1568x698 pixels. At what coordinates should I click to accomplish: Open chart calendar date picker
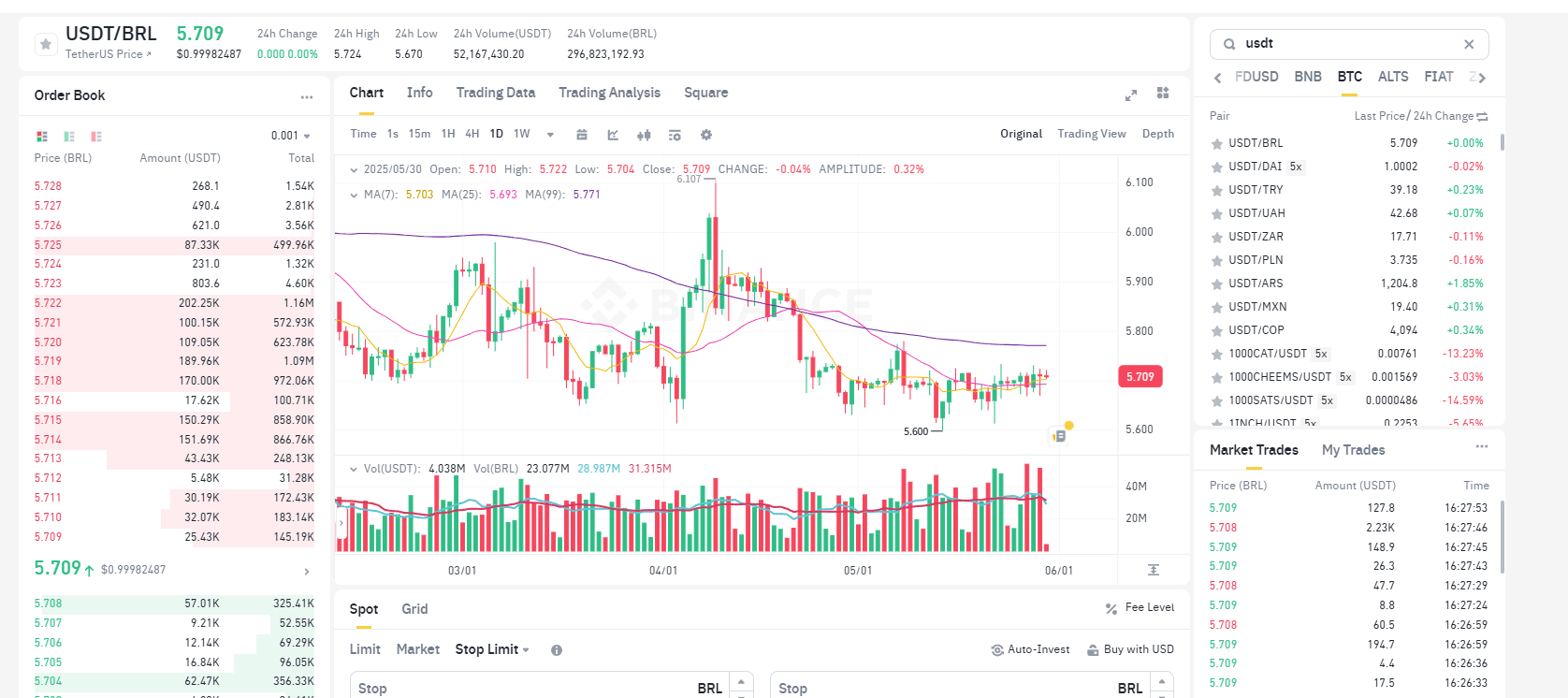point(582,135)
